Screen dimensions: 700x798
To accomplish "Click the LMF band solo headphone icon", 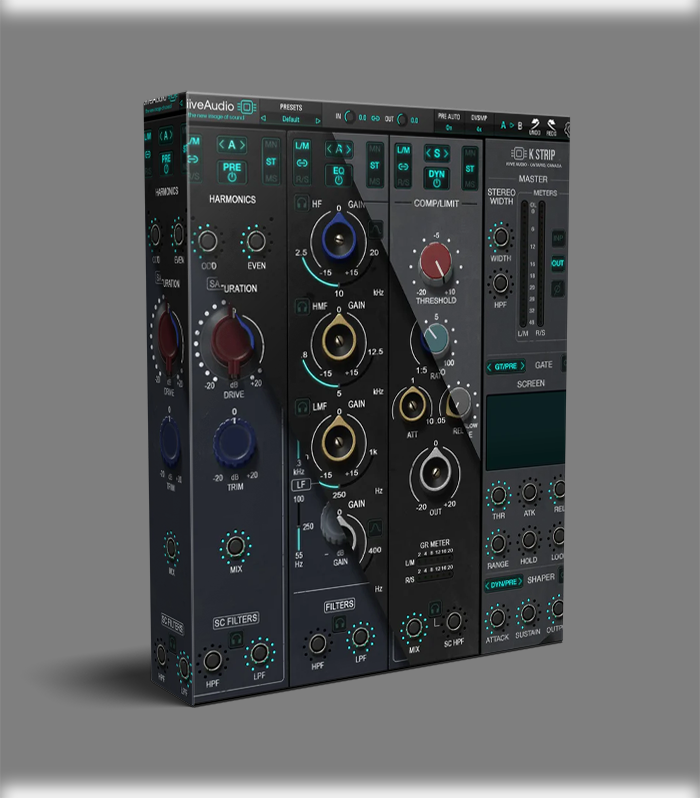I will coord(302,407).
